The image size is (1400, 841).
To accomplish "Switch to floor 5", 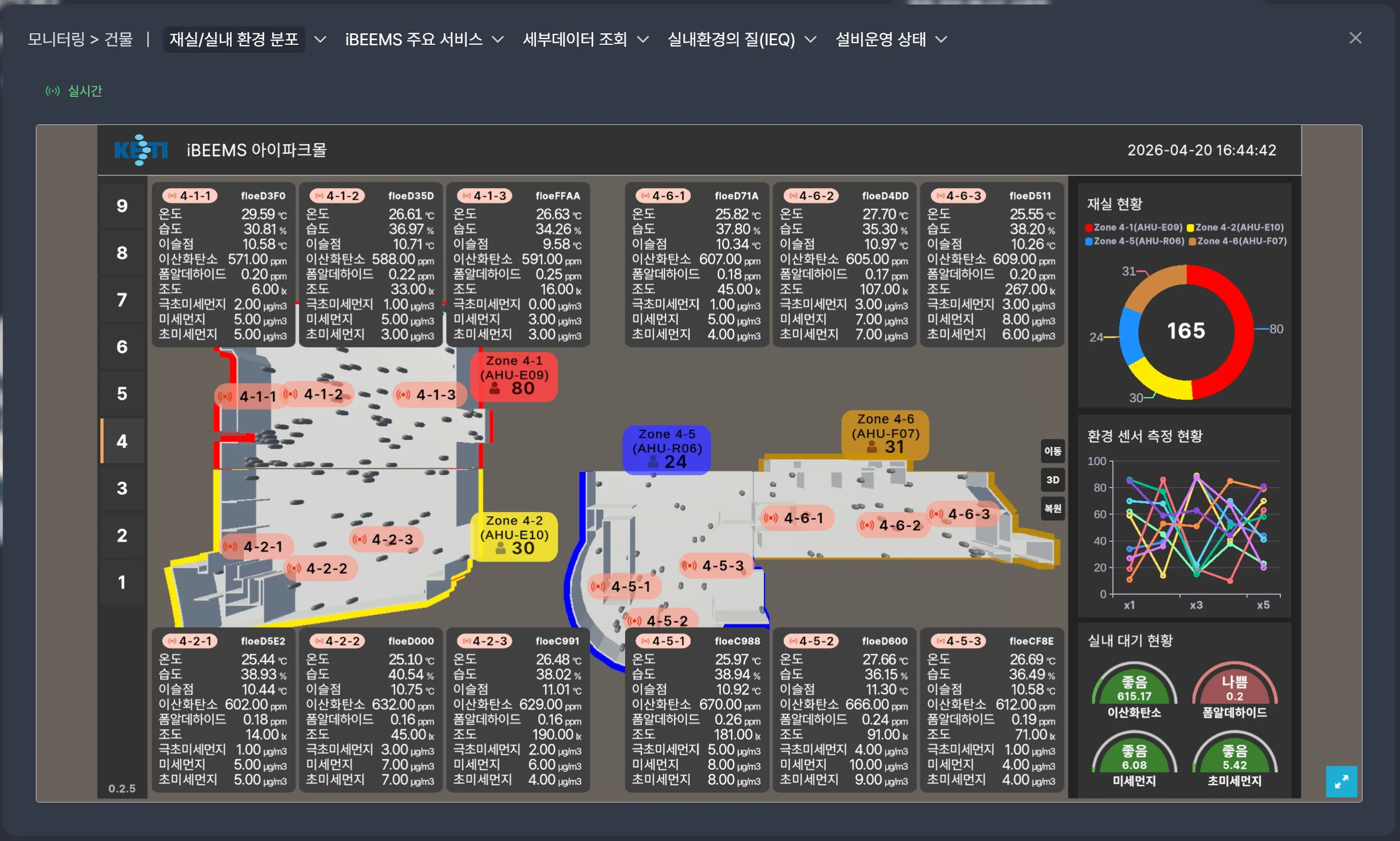I will 122,394.
